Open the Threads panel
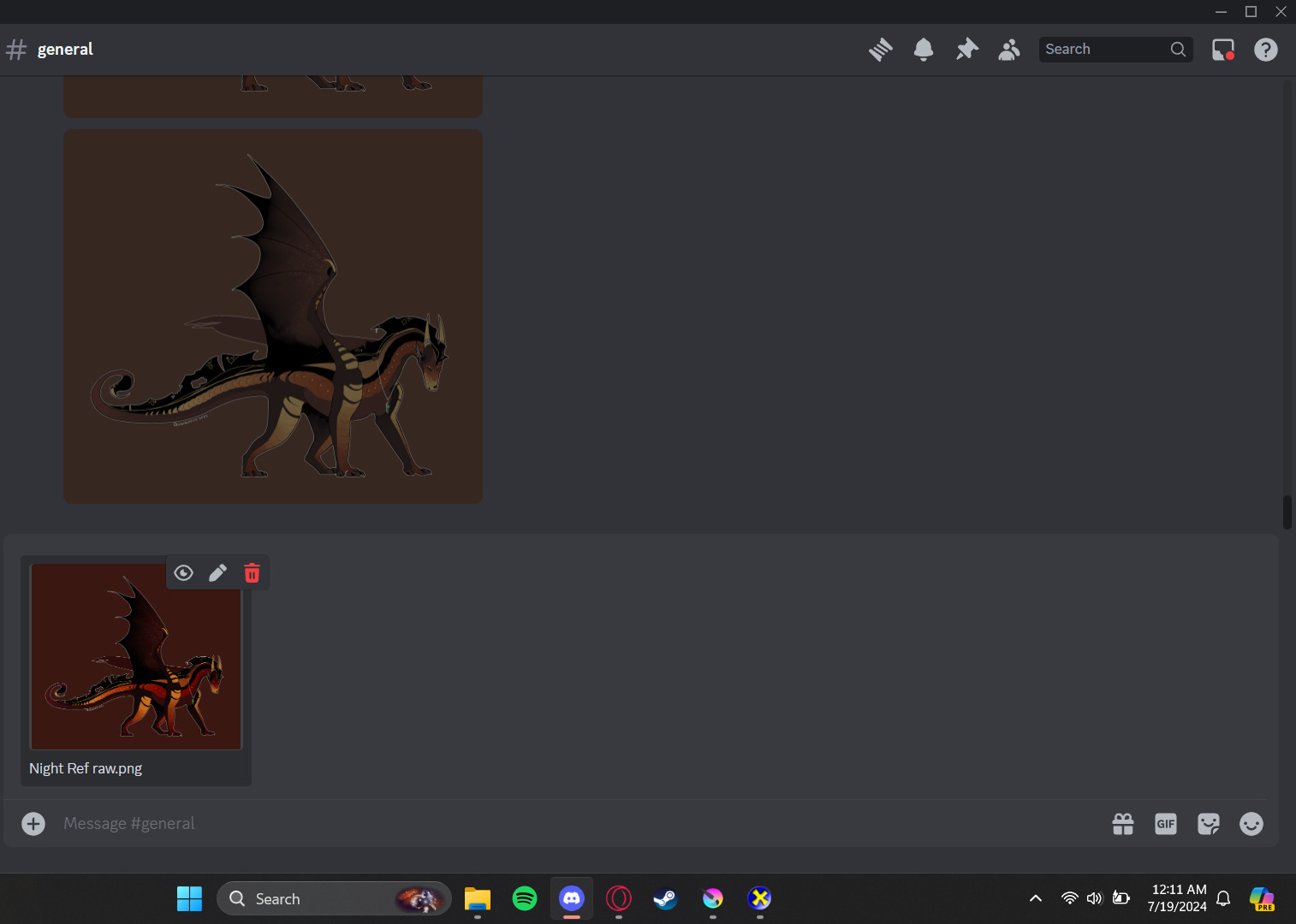Viewport: 1296px width, 924px height. pyautogui.click(x=880, y=50)
